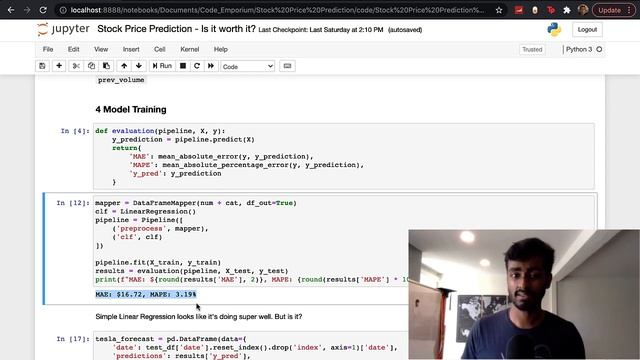Screen dimensions: 640x360
Task: Click the MAE: $16.72 output text
Action: pyautogui.click(x=146, y=294)
